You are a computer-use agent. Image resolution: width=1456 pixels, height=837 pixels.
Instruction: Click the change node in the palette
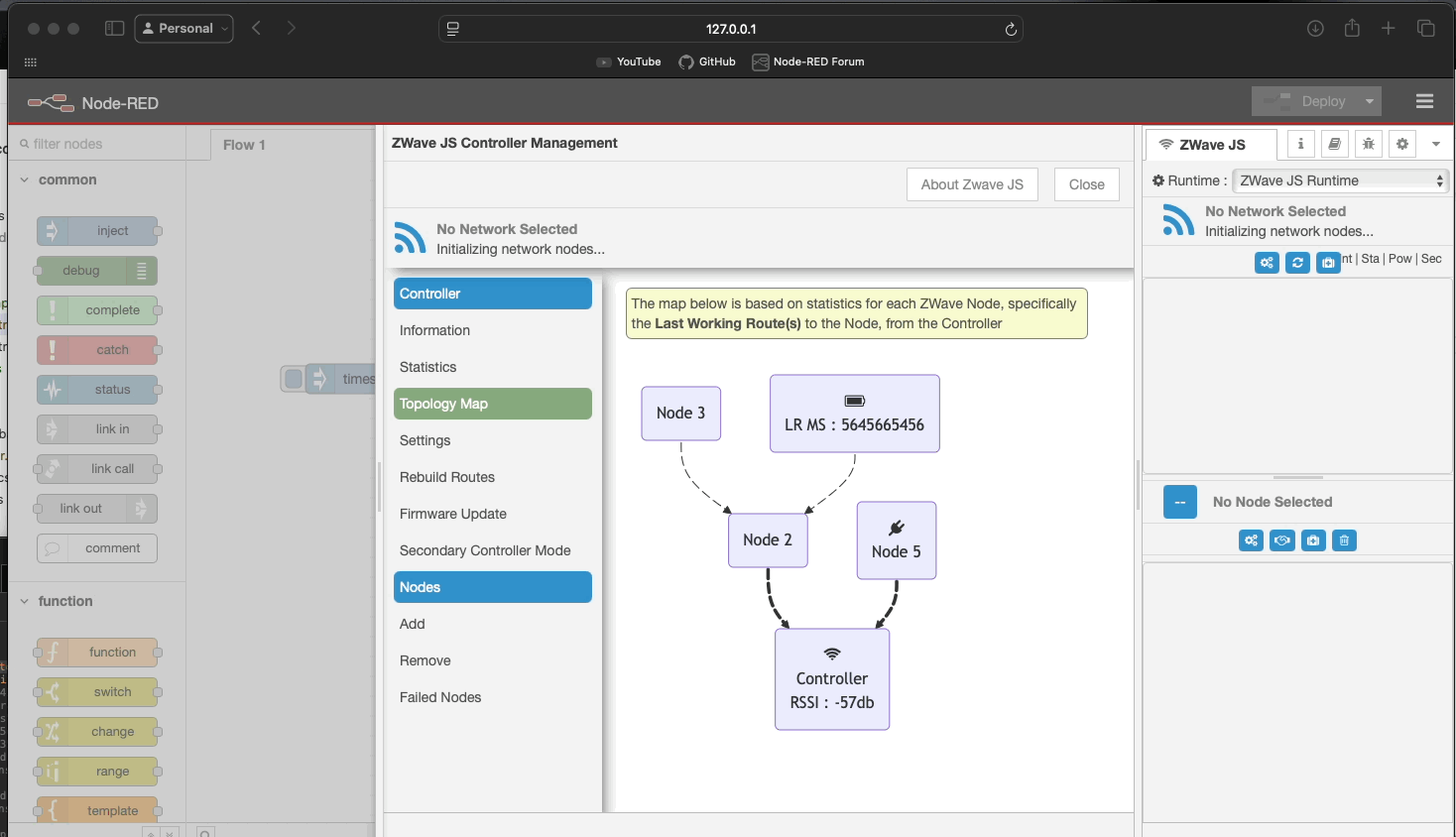tap(97, 732)
